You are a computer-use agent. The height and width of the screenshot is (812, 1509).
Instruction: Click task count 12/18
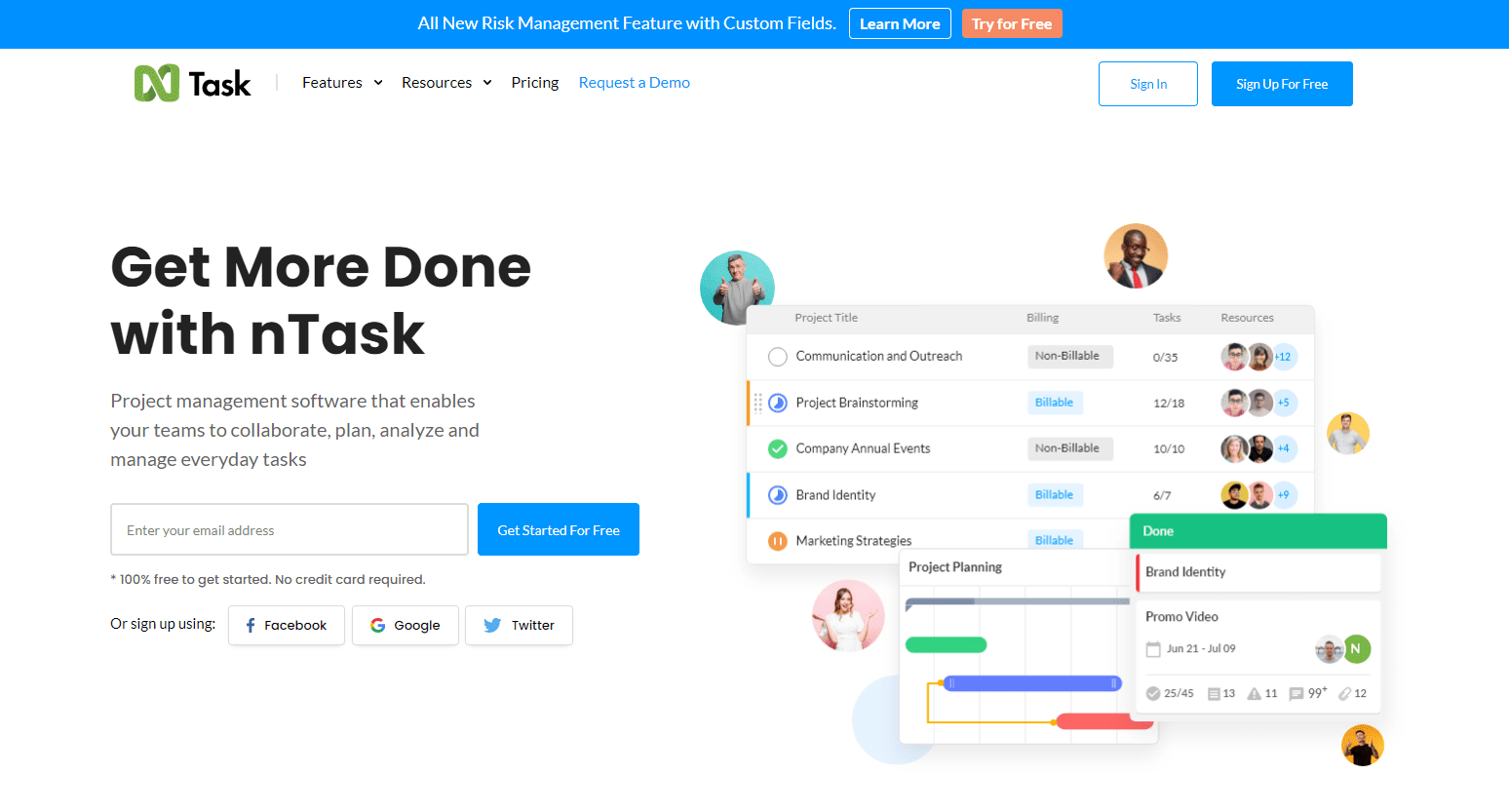pos(1169,404)
